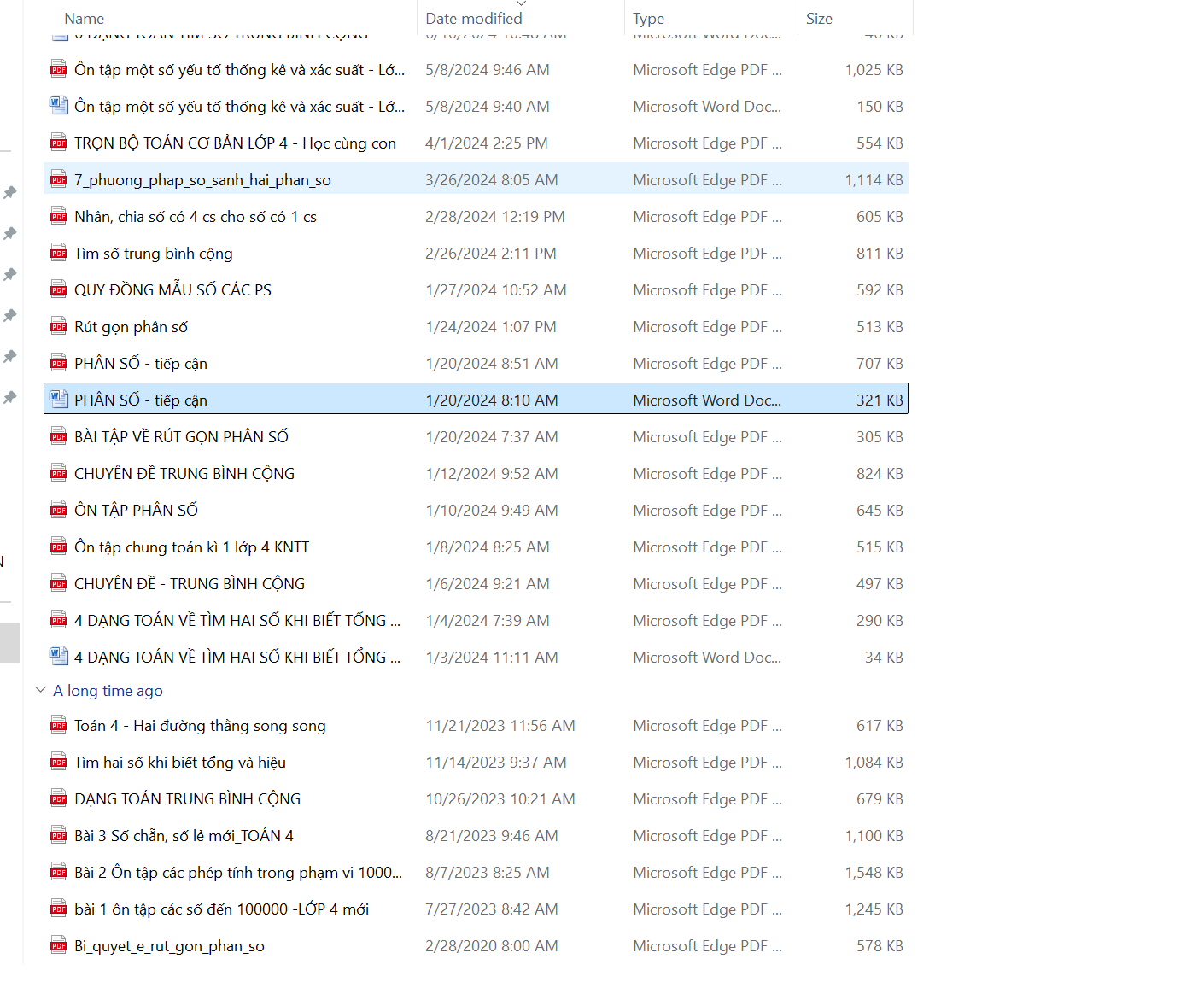The height and width of the screenshot is (982, 1204).
Task: Select file name QUY ĐỒNG MẪU SỐ CÁC PS
Action: click(x=172, y=290)
